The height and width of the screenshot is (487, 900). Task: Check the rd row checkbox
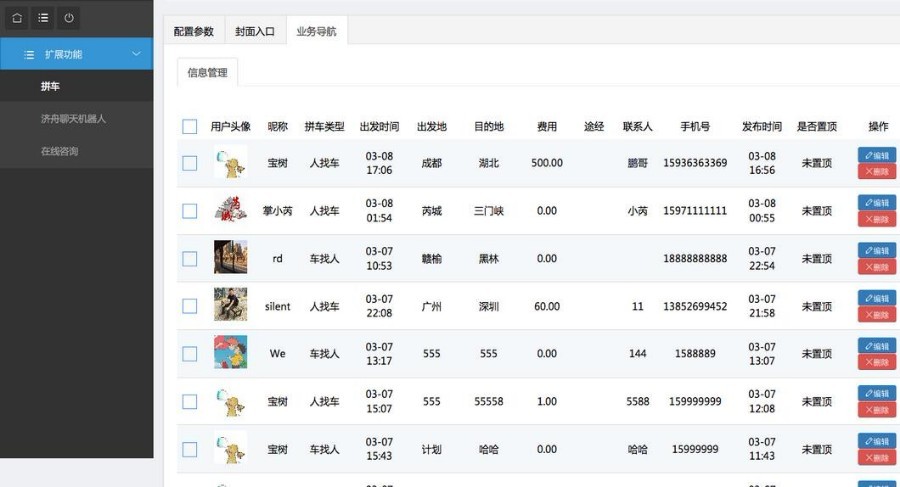pos(189,258)
